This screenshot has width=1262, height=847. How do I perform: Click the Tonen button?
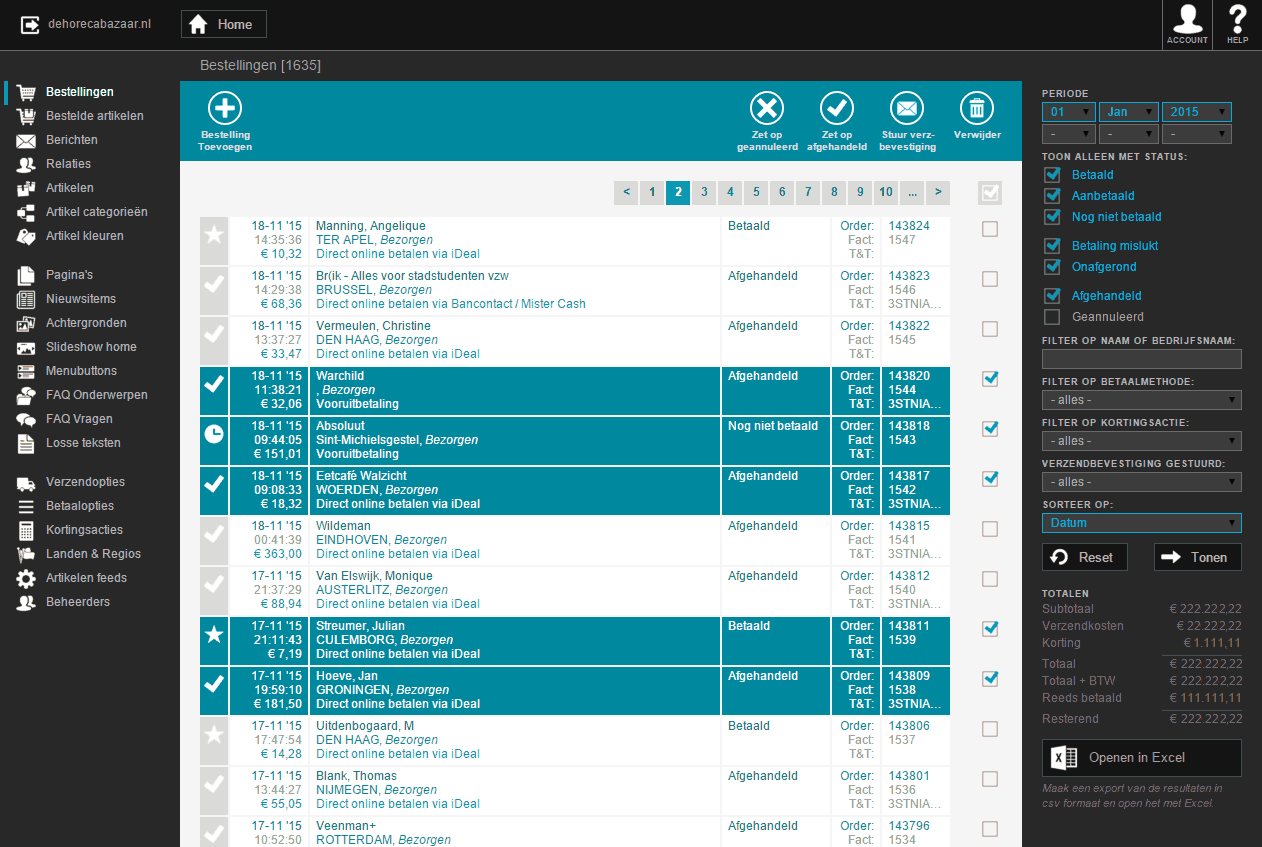click(x=1198, y=557)
